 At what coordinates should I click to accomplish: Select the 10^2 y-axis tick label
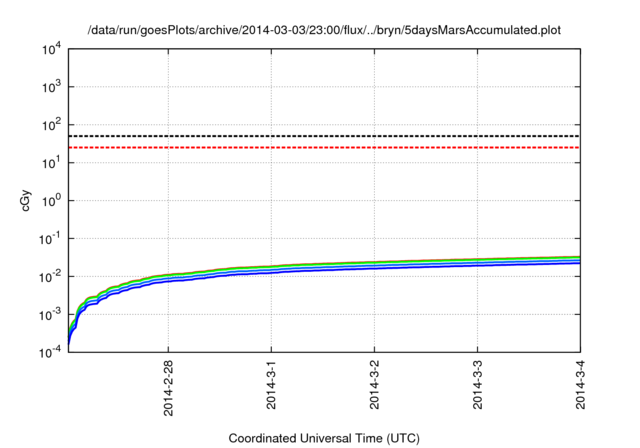tap(52, 124)
